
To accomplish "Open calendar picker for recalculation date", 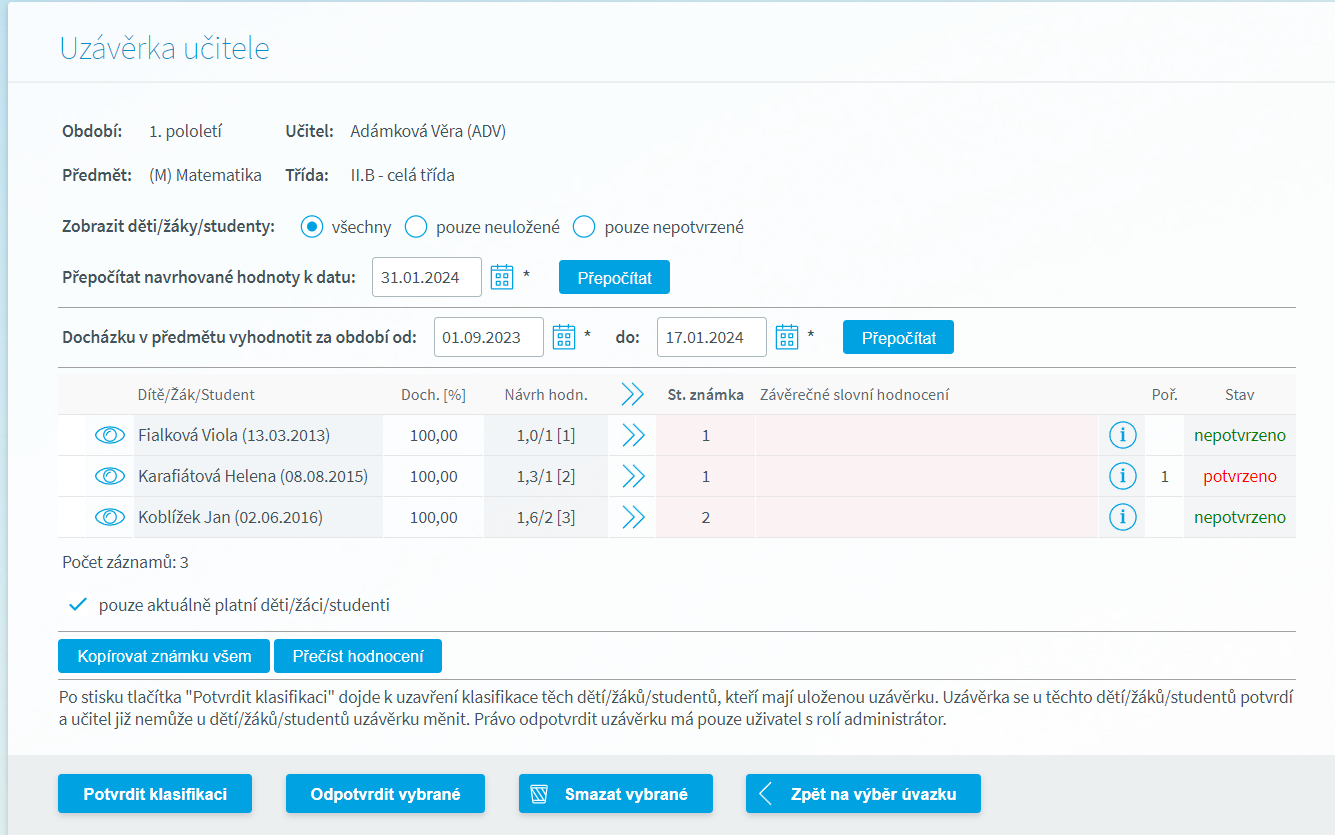I will point(502,277).
